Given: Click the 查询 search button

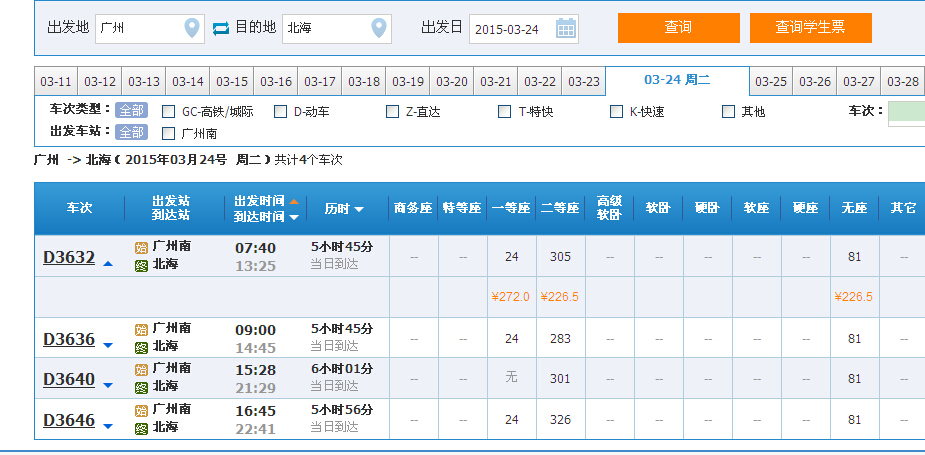Looking at the screenshot, I should pyautogui.click(x=678, y=28).
